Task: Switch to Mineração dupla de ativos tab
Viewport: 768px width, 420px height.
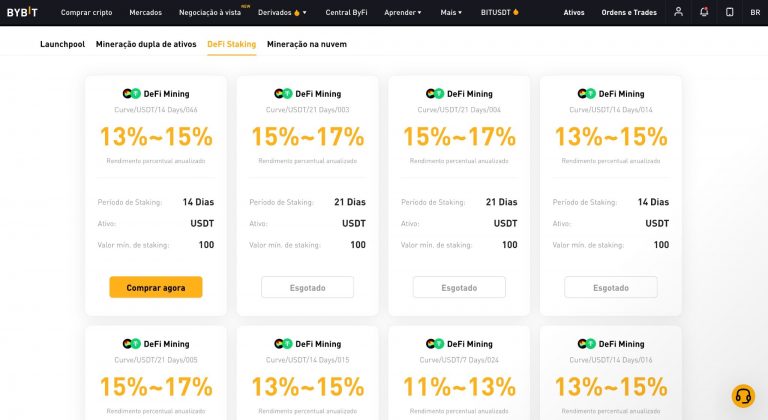Action: tap(146, 44)
